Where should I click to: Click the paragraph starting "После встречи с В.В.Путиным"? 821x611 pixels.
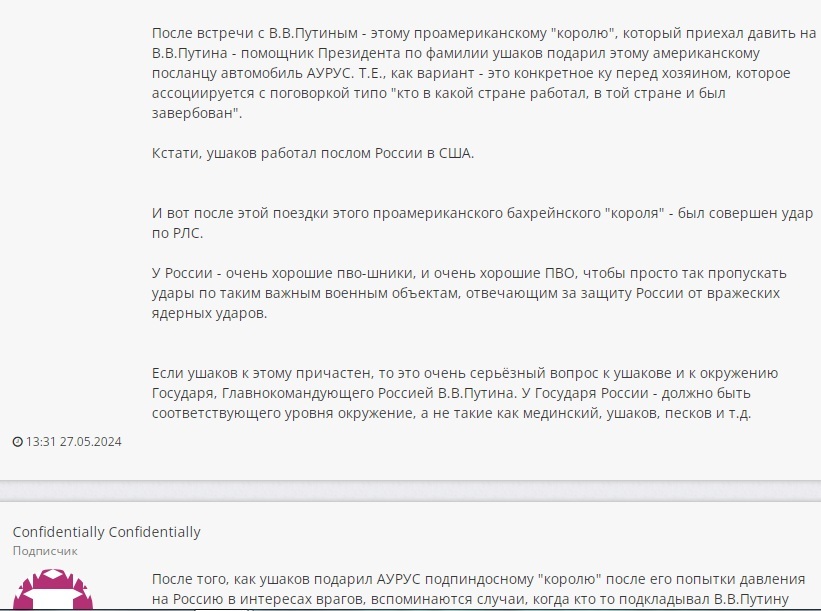484,73
